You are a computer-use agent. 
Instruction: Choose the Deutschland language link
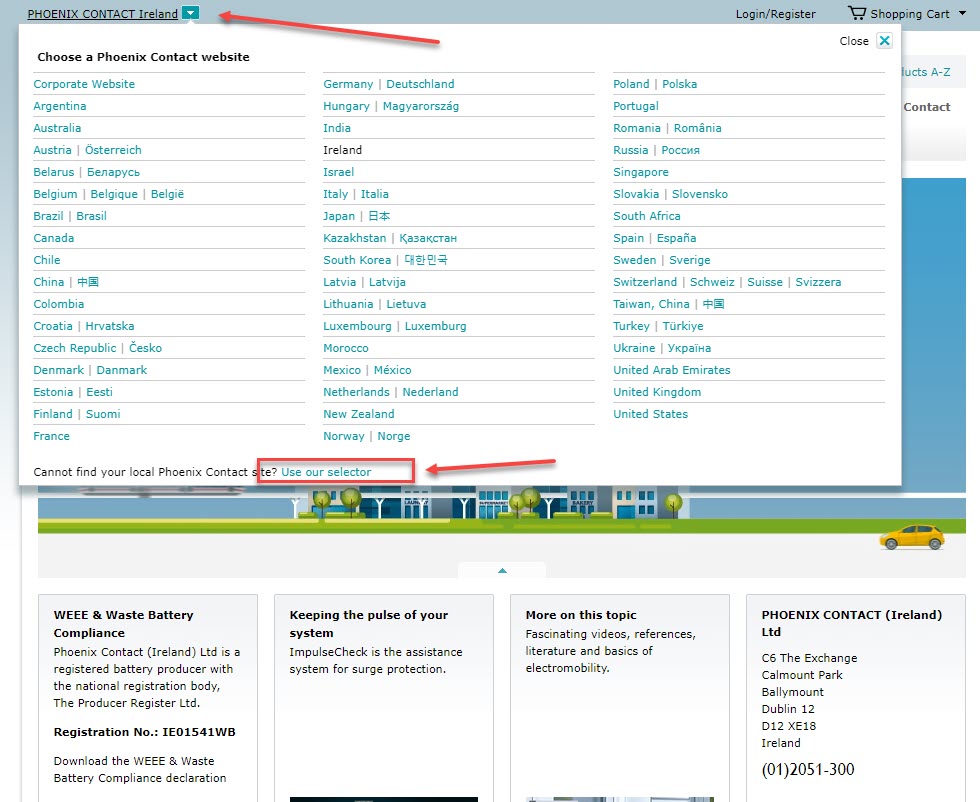(x=420, y=84)
